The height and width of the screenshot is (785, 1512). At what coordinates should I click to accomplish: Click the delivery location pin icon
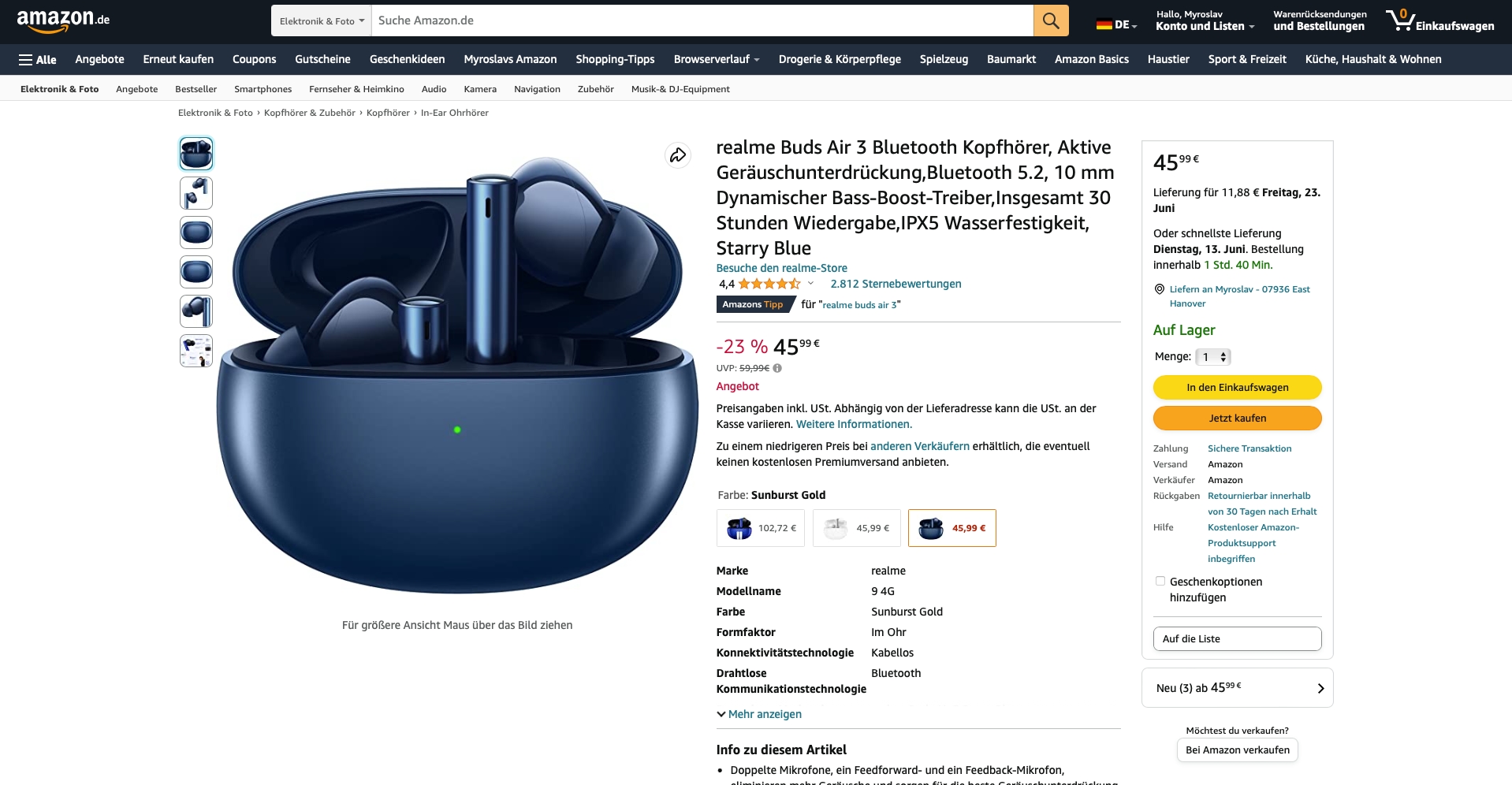coord(1159,289)
